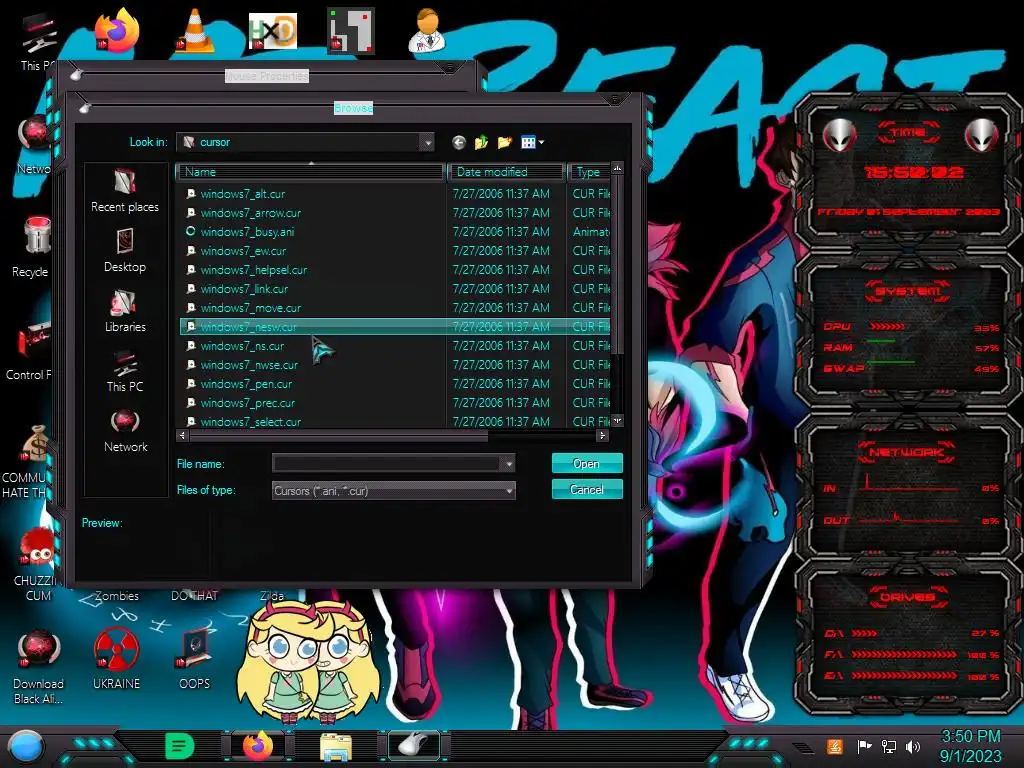This screenshot has width=1024, height=768.
Task: Open File Explorer from the taskbar
Action: click(336, 747)
